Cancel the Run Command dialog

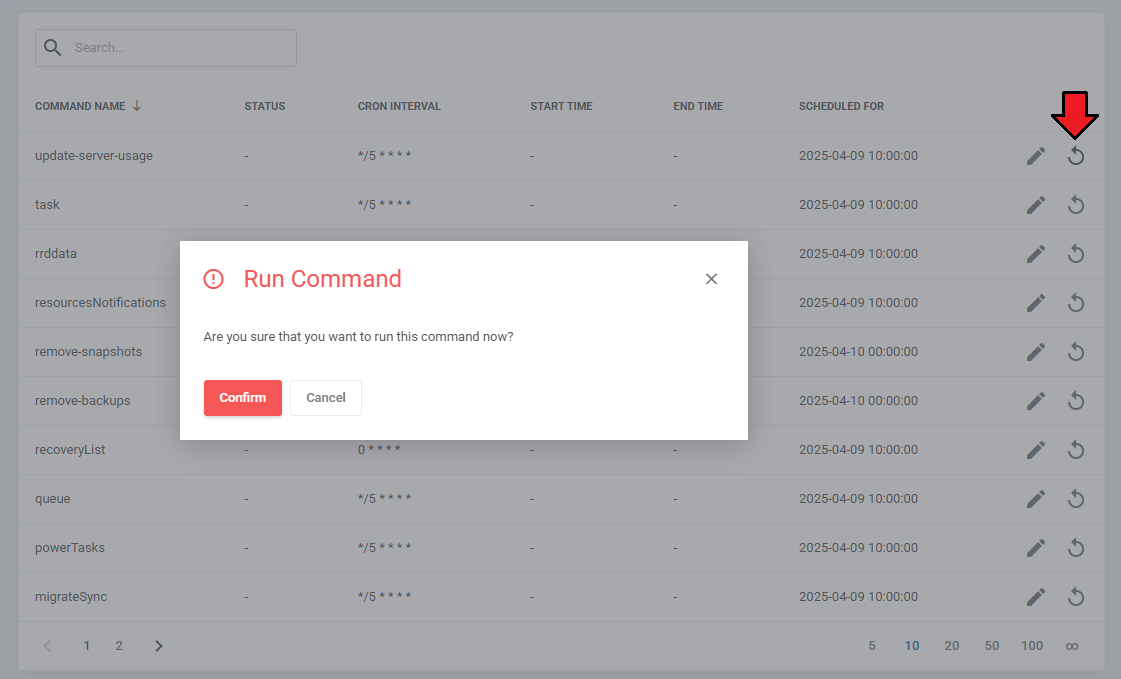coord(325,397)
